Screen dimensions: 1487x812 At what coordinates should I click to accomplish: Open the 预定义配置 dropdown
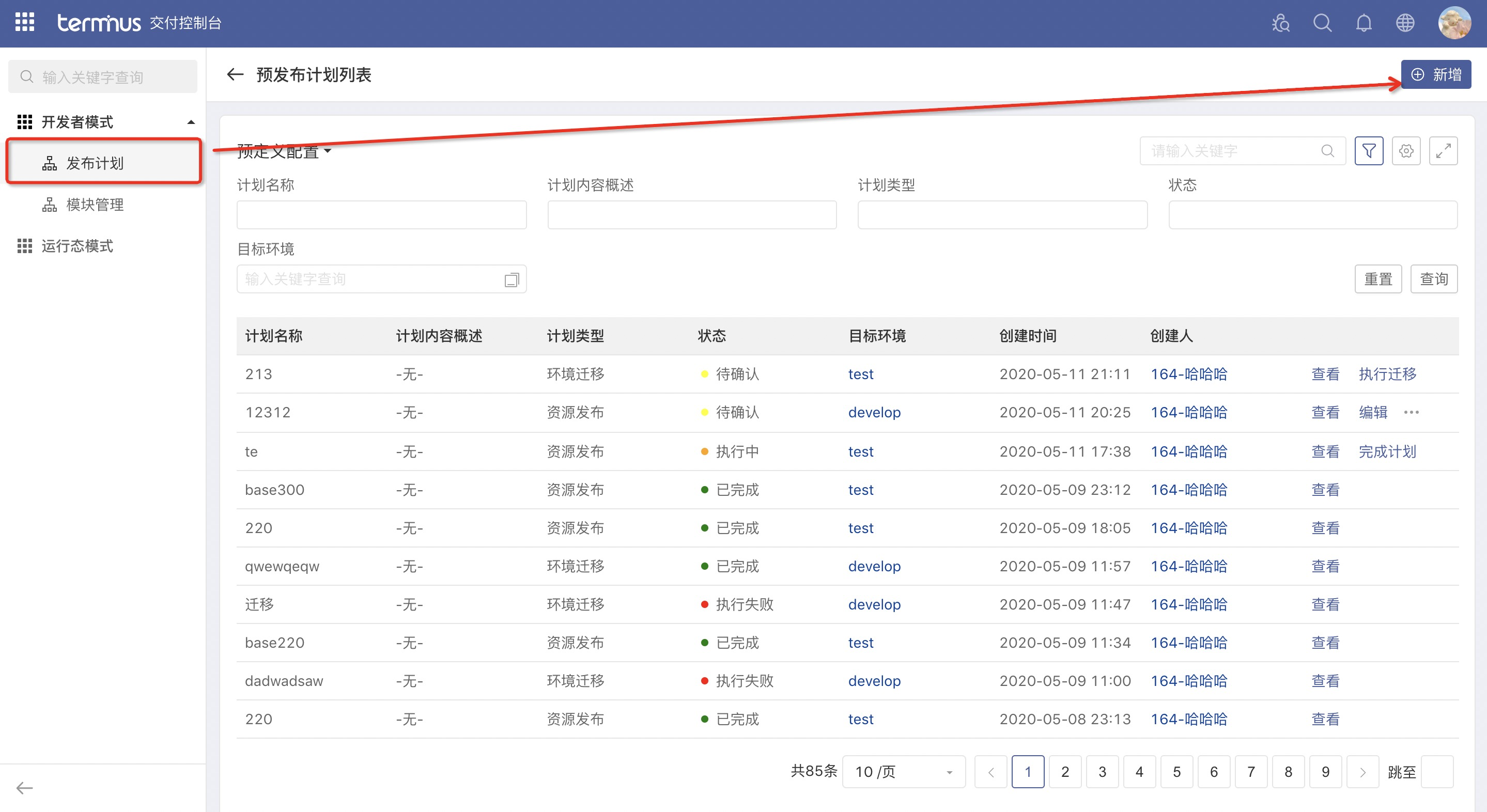(x=284, y=151)
